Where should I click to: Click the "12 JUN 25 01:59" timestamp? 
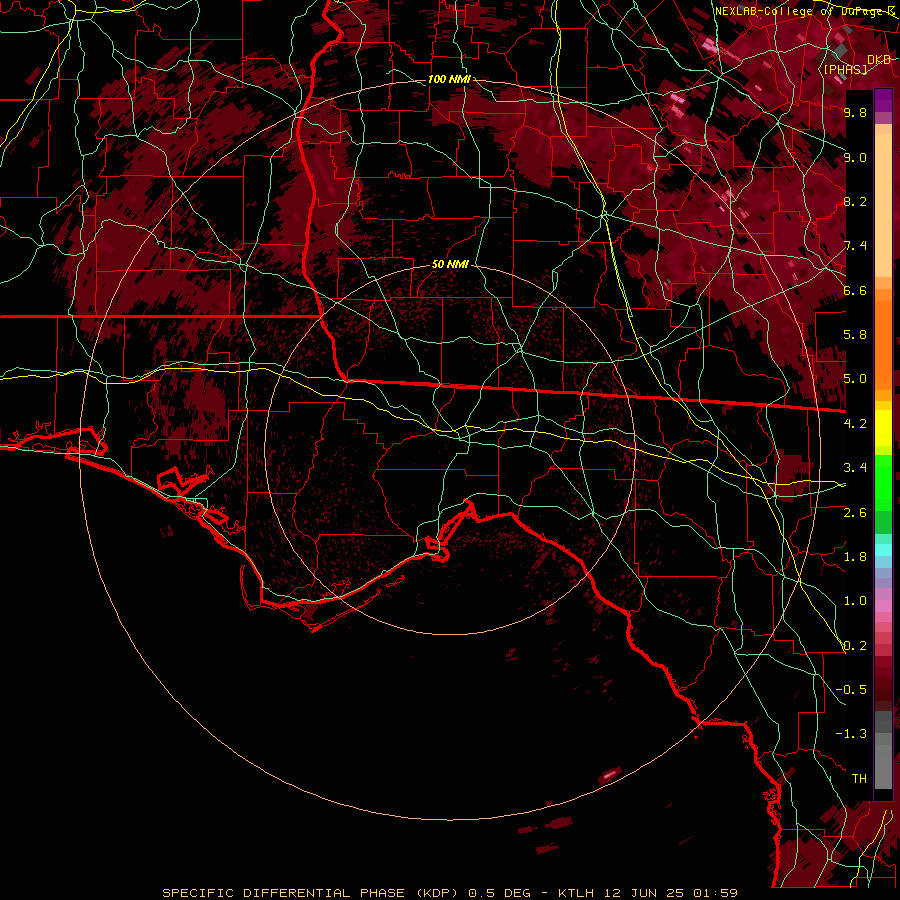click(x=670, y=893)
